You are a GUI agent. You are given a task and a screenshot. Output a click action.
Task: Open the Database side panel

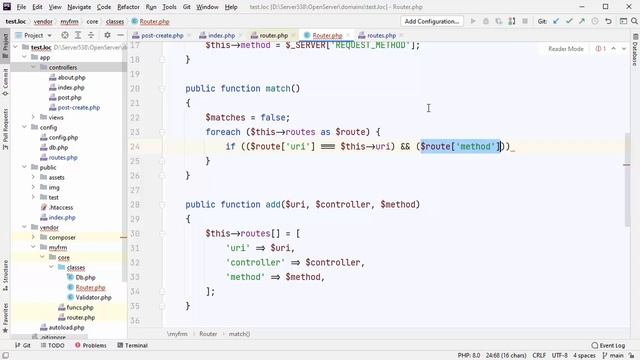(x=635, y=50)
